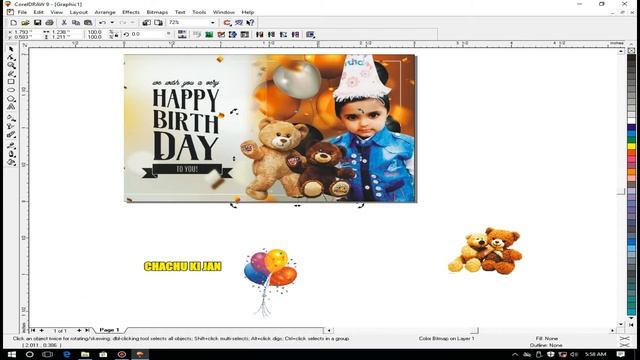
Task: Open Microsoft Edge from the taskbar
Action: 67,354
